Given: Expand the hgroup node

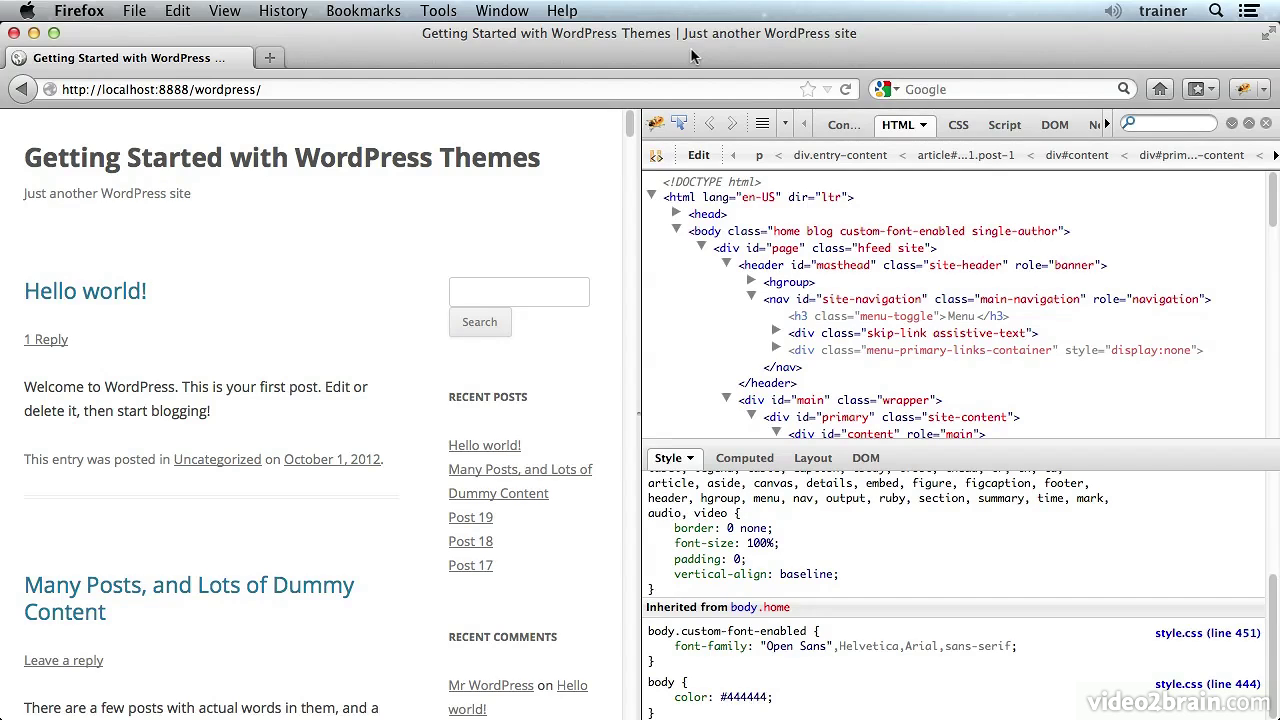Looking at the screenshot, I should click(x=752, y=281).
